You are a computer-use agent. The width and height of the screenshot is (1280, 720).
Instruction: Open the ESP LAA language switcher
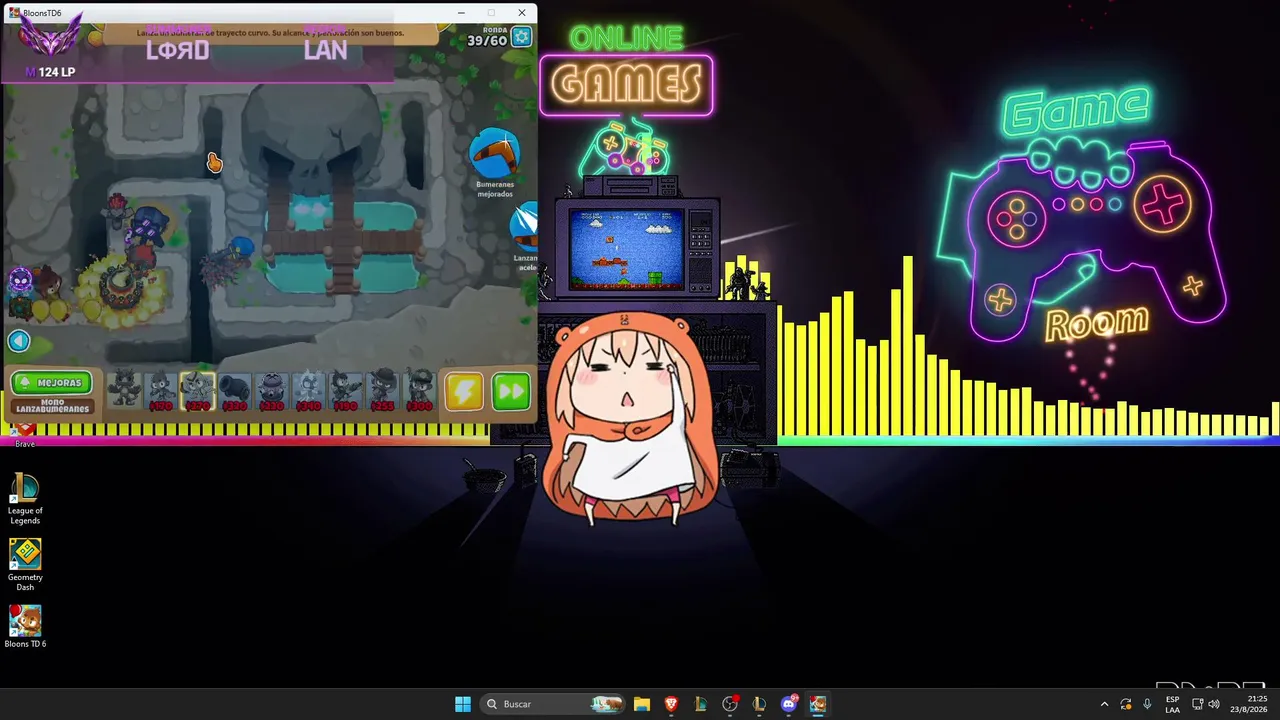click(1172, 704)
